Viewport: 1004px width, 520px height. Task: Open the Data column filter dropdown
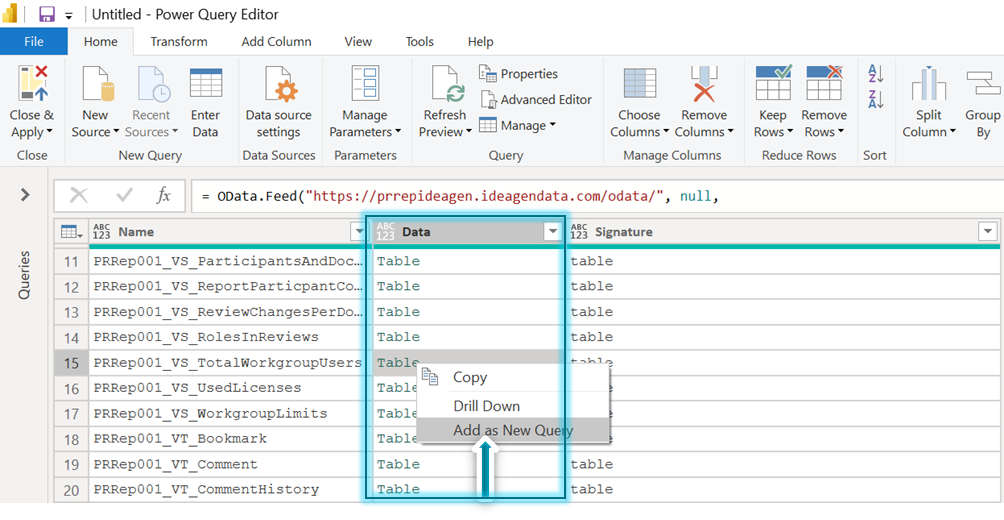pyautogui.click(x=552, y=232)
